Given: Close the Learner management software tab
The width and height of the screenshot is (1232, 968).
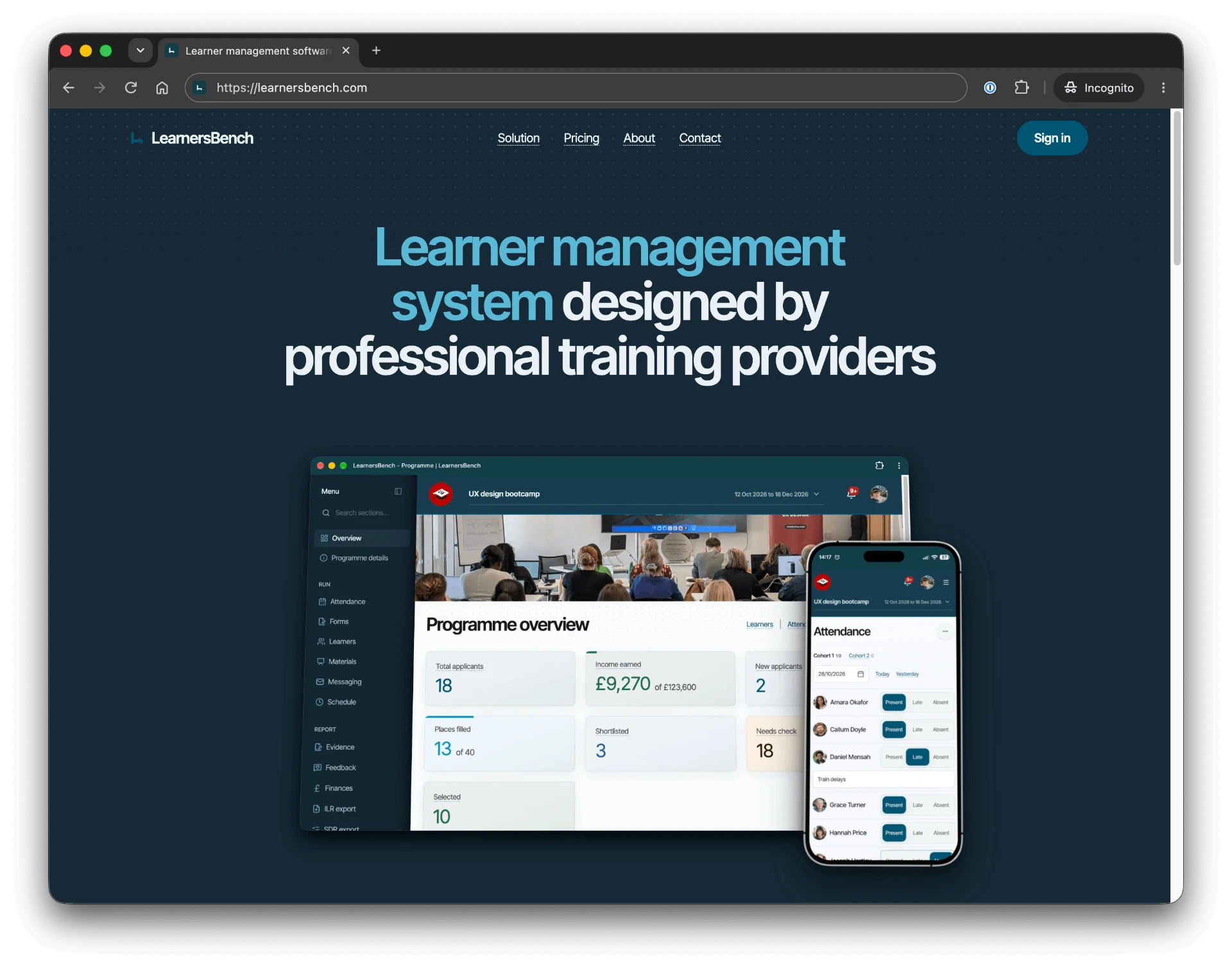Looking at the screenshot, I should click(x=346, y=50).
